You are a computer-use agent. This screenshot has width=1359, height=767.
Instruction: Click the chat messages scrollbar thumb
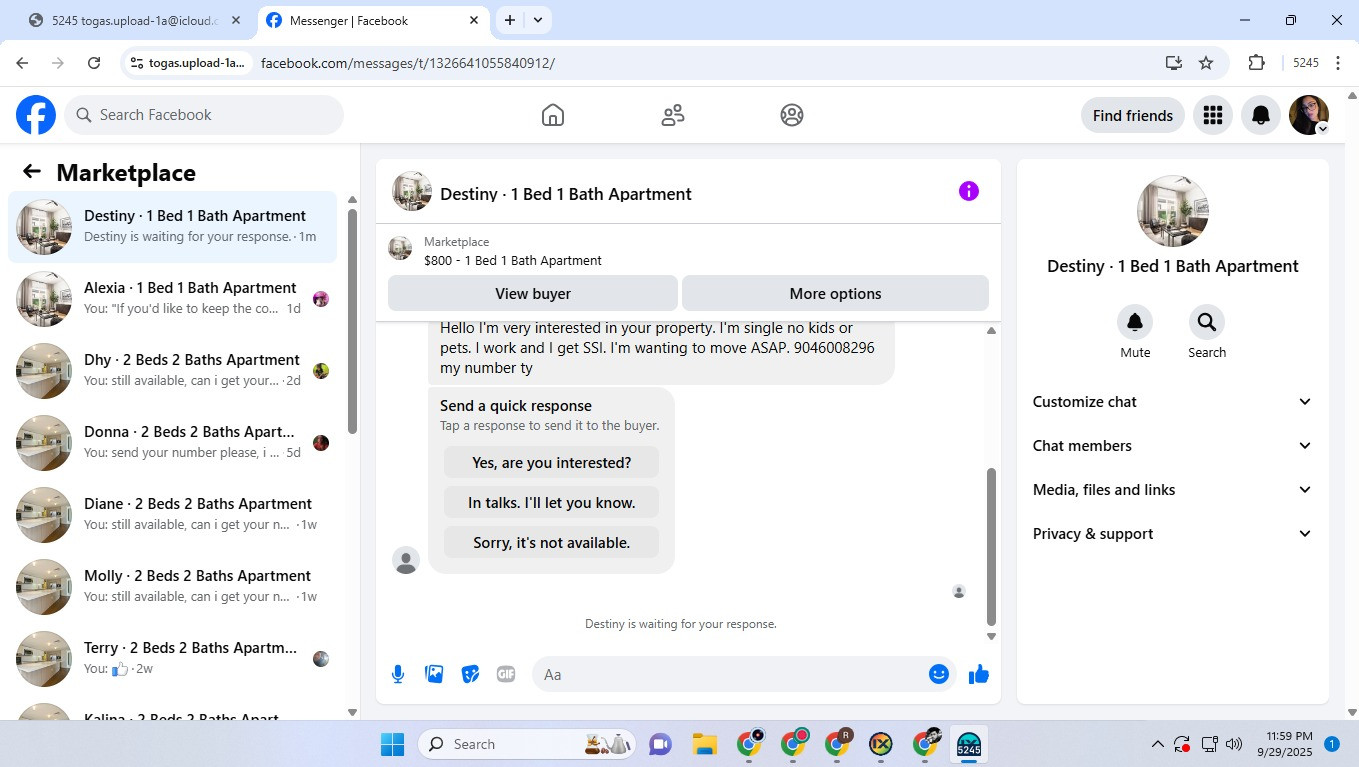pyautogui.click(x=991, y=546)
